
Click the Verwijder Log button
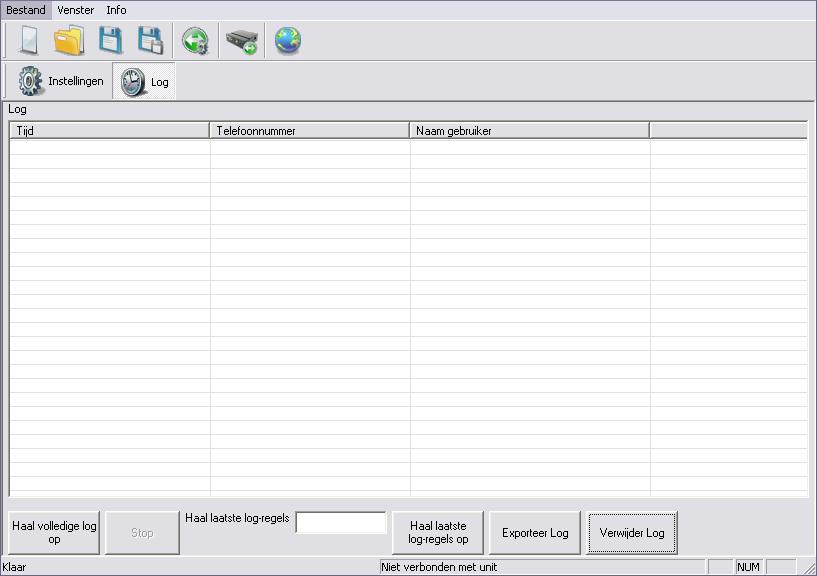[x=632, y=533]
